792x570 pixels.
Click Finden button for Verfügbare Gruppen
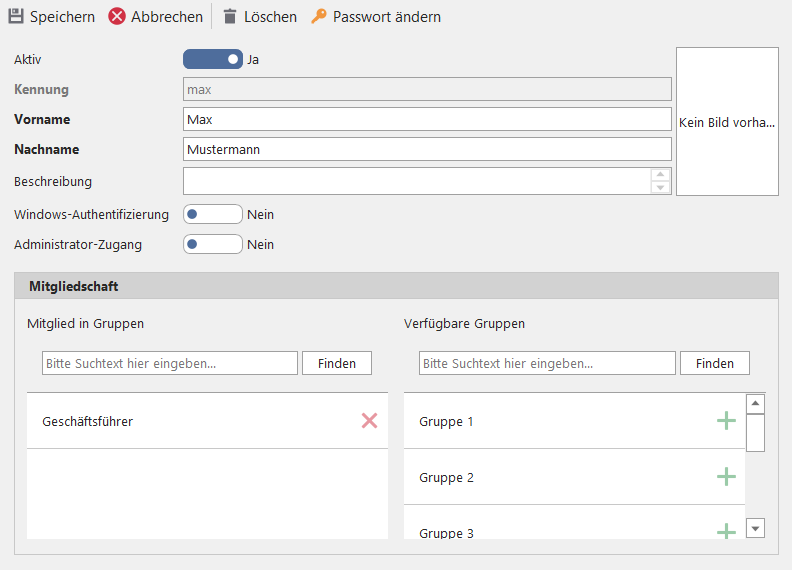(714, 363)
